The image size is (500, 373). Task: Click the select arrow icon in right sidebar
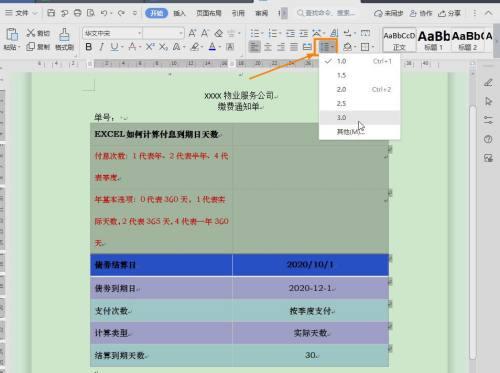click(x=488, y=101)
